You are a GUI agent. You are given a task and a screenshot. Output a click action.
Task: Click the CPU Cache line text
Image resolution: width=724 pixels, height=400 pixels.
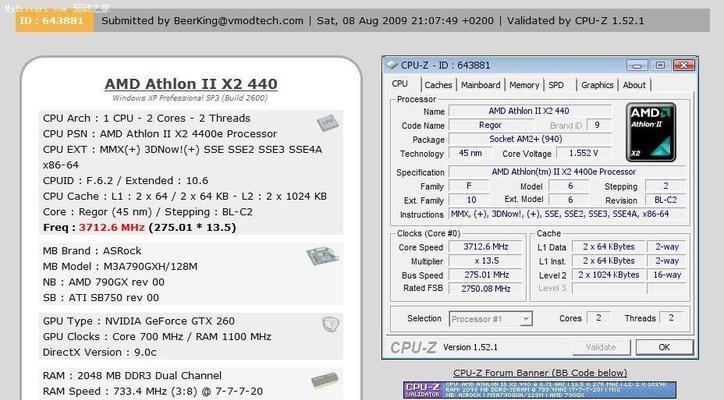(185, 196)
